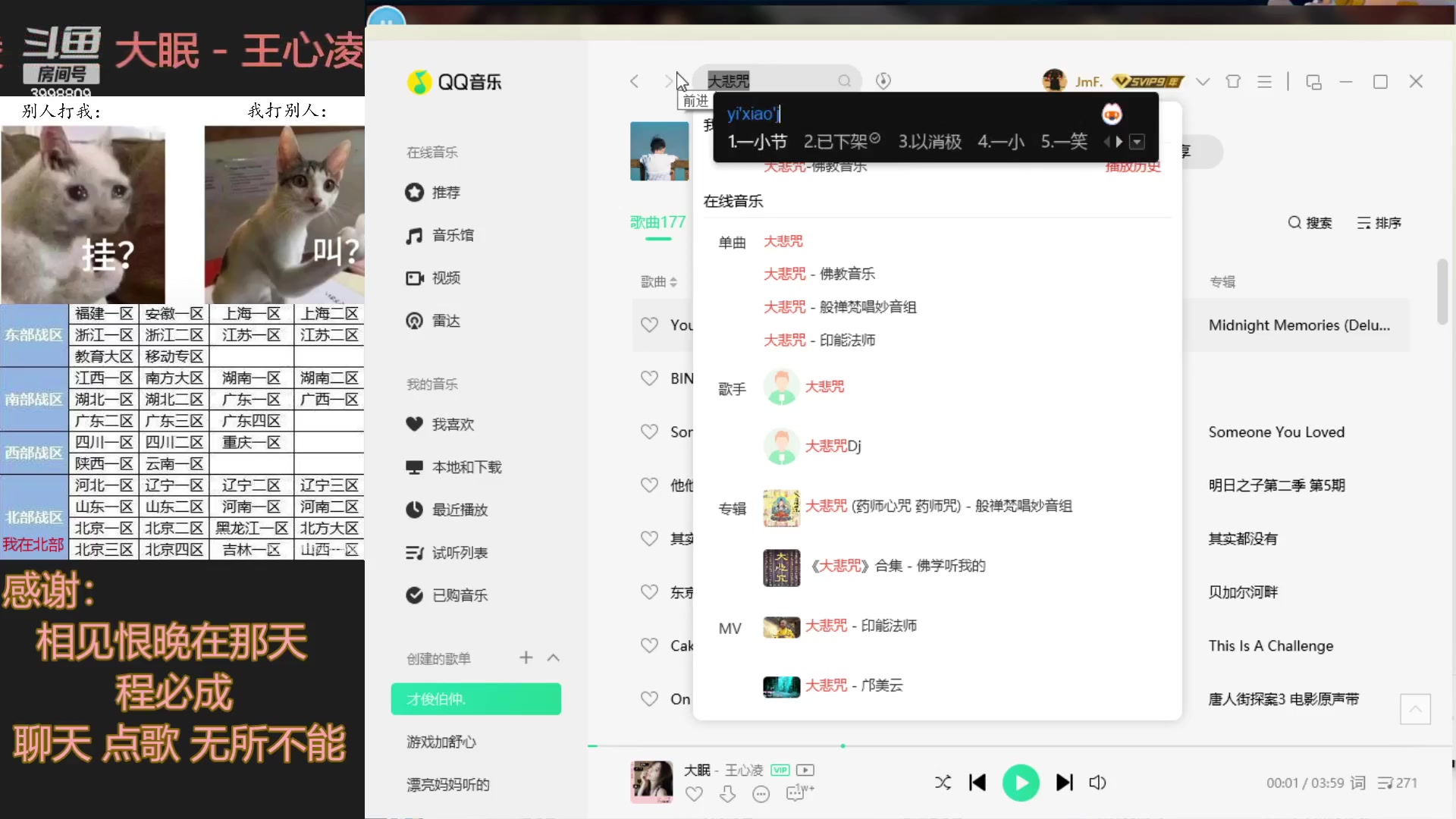This screenshot has height=819, width=1456.
Task: Like the song in the 其 row
Action: click(x=649, y=538)
